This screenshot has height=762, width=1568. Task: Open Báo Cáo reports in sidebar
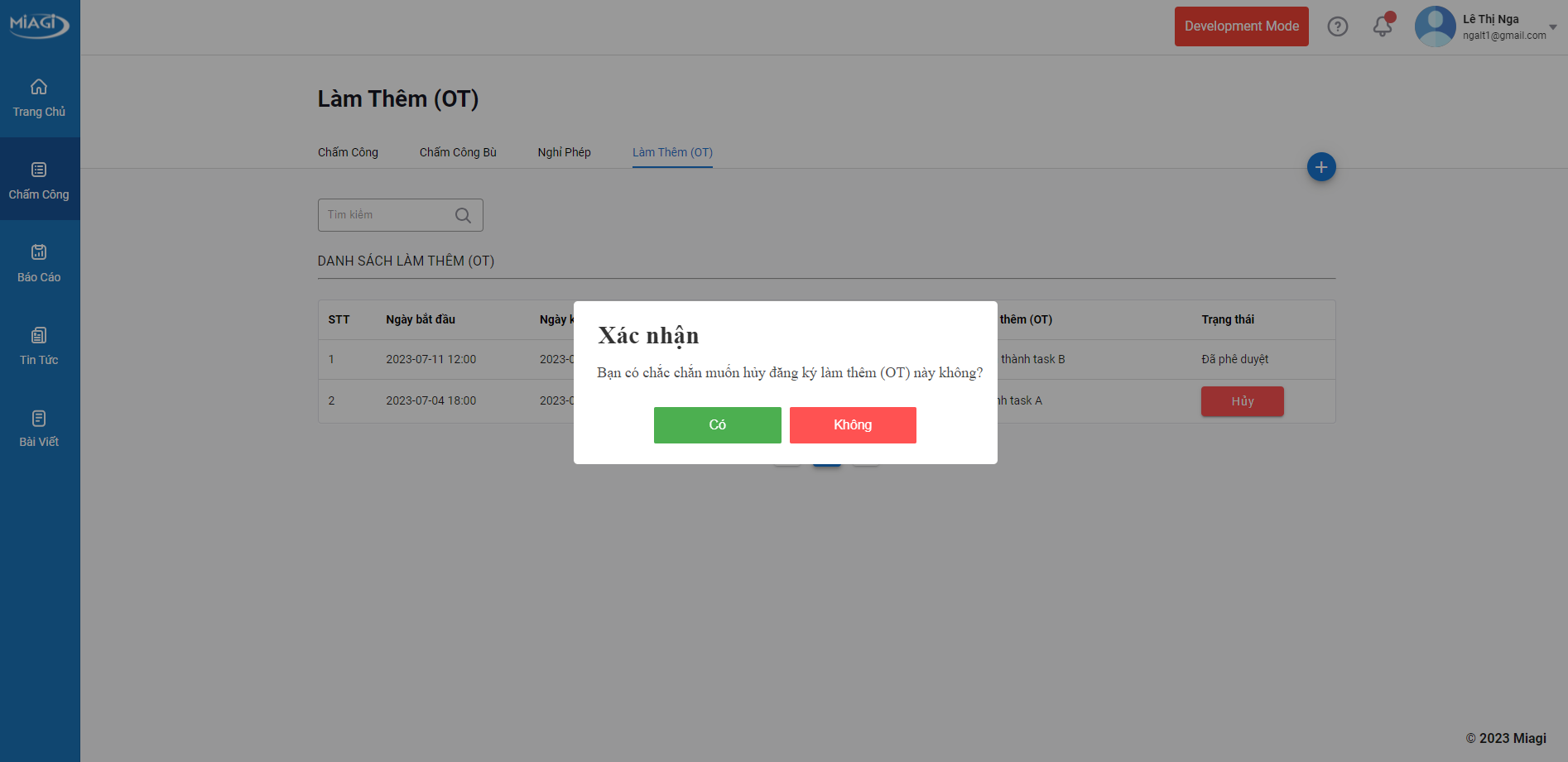point(39,263)
